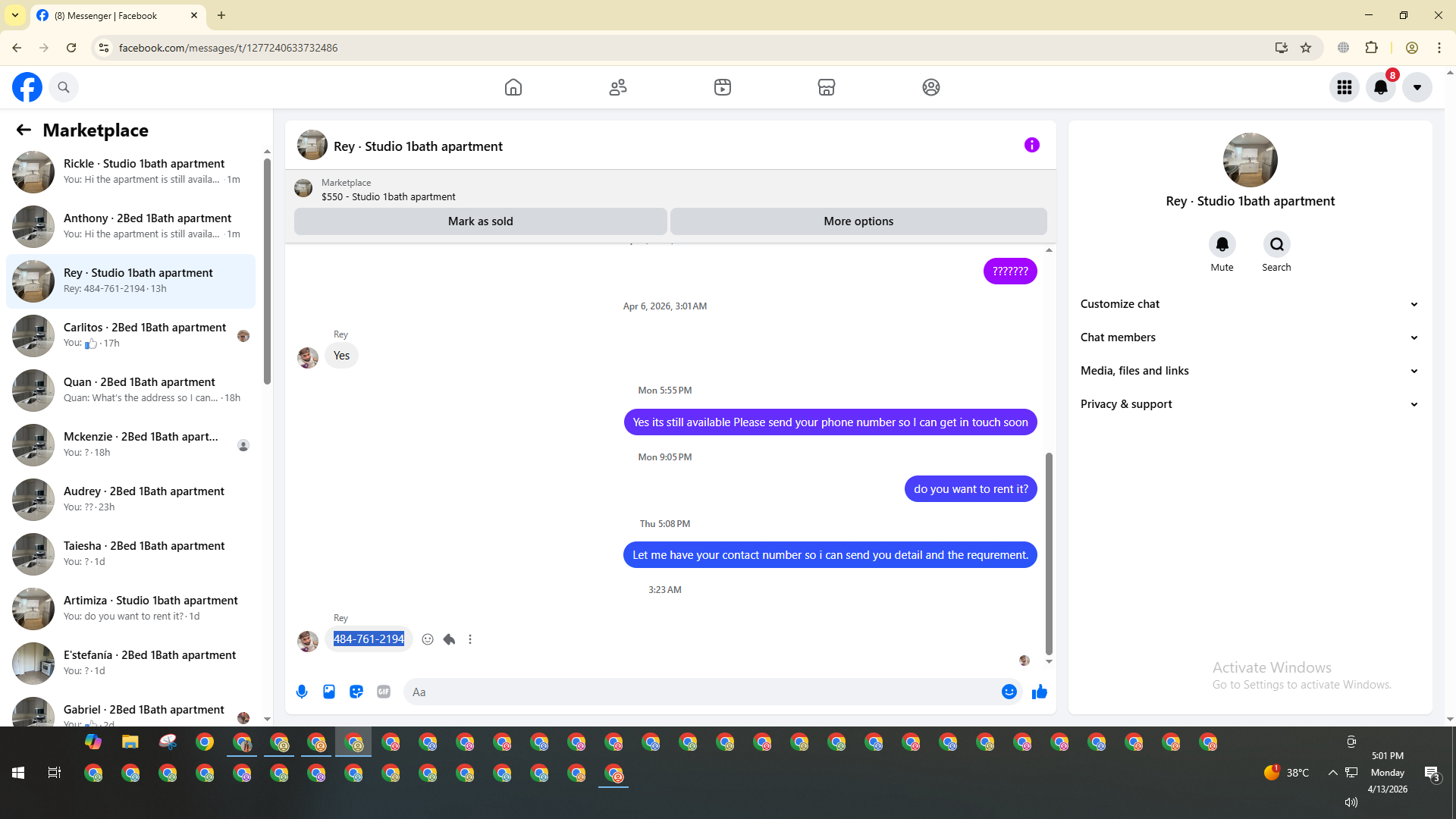Click the chat messages scrollbar
Viewport: 1456px width, 819px height.
tap(1049, 554)
